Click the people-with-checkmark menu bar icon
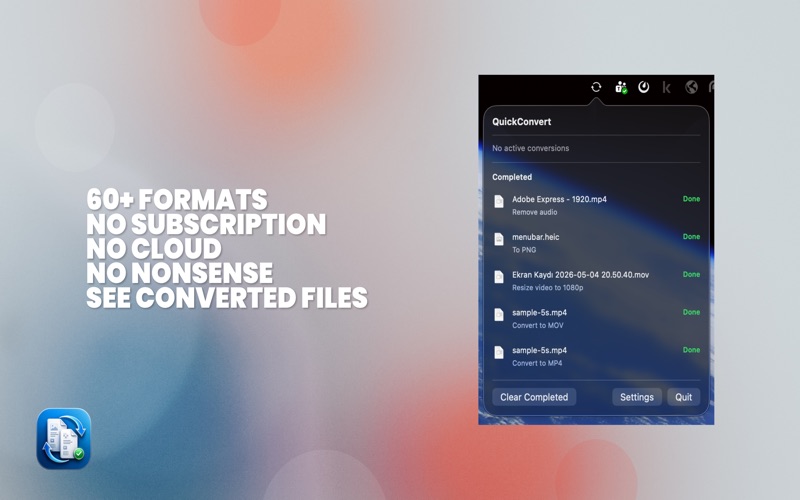The width and height of the screenshot is (800, 500). pos(621,87)
